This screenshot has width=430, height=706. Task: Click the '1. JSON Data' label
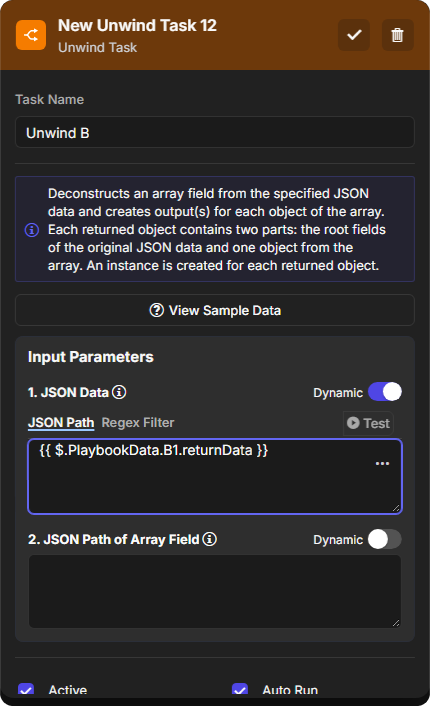[68, 392]
